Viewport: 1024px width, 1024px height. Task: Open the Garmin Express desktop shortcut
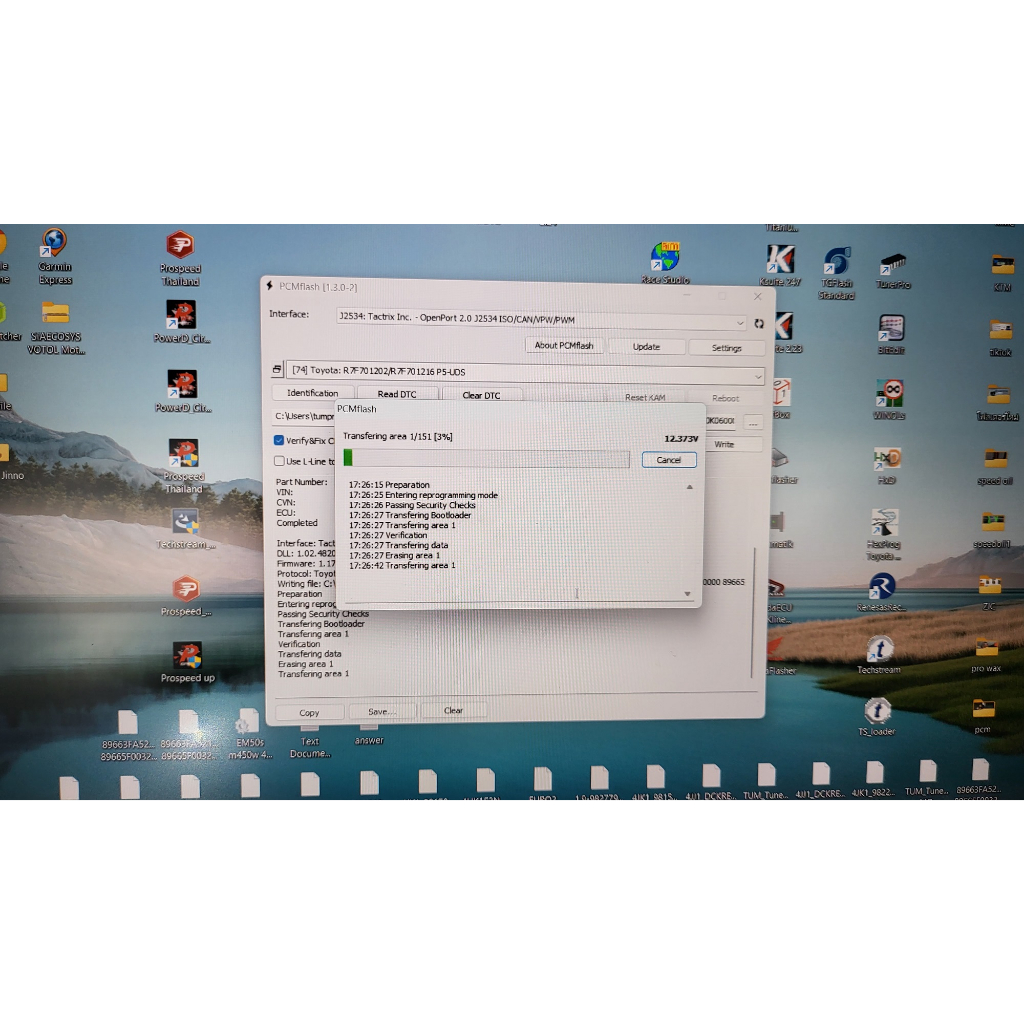click(54, 256)
